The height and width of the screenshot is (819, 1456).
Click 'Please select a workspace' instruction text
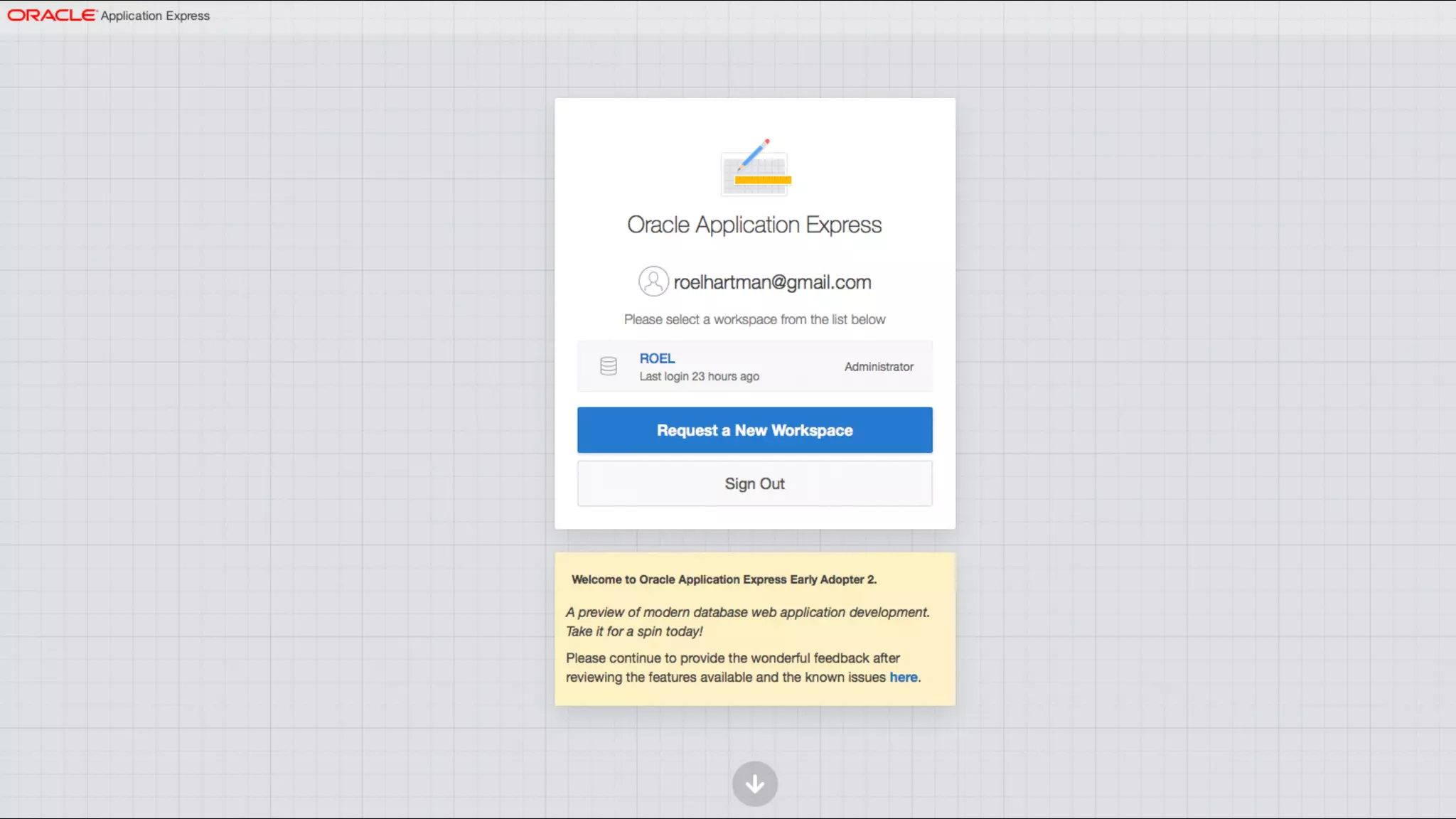click(754, 320)
